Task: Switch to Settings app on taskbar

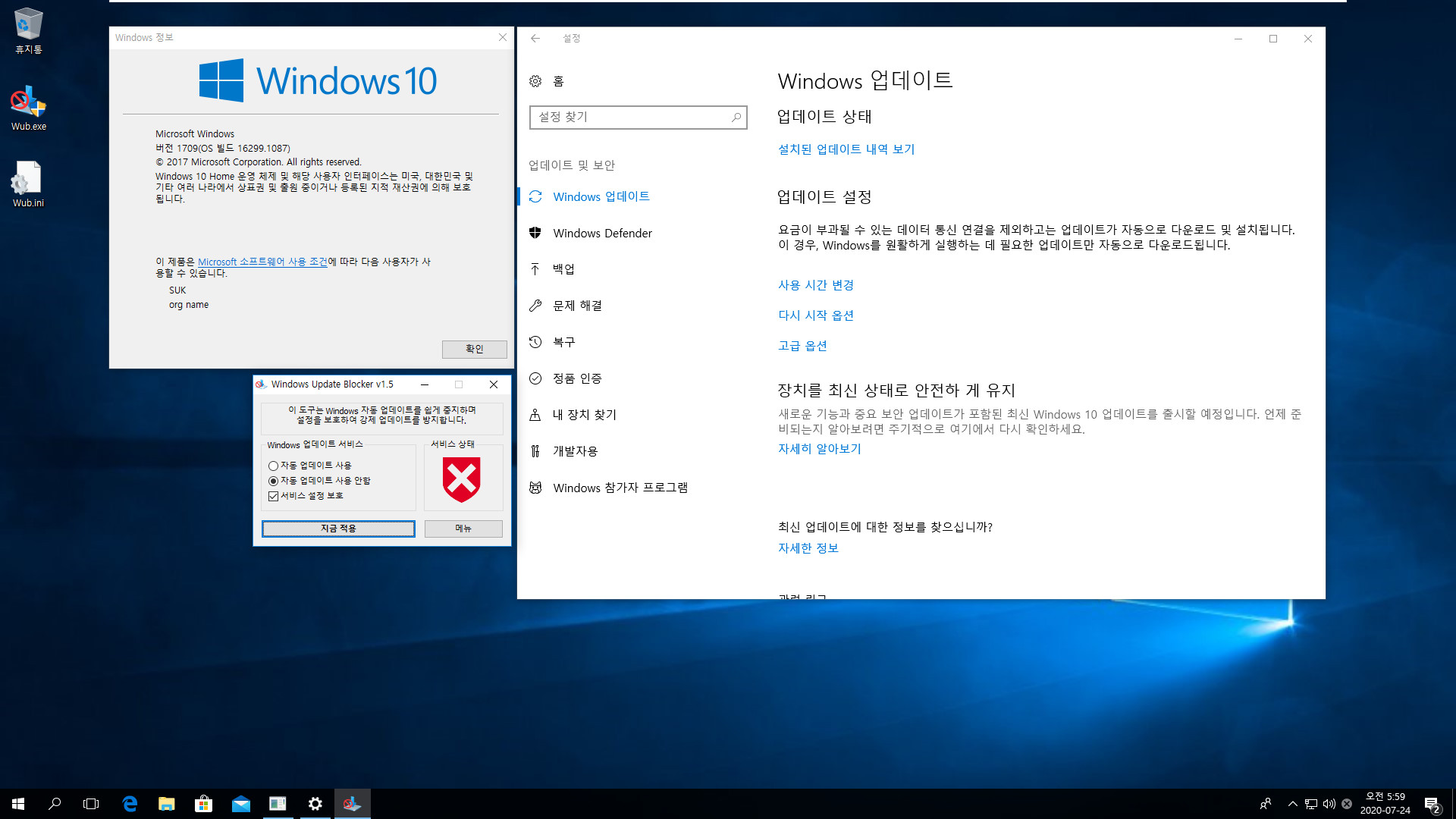Action: (315, 804)
